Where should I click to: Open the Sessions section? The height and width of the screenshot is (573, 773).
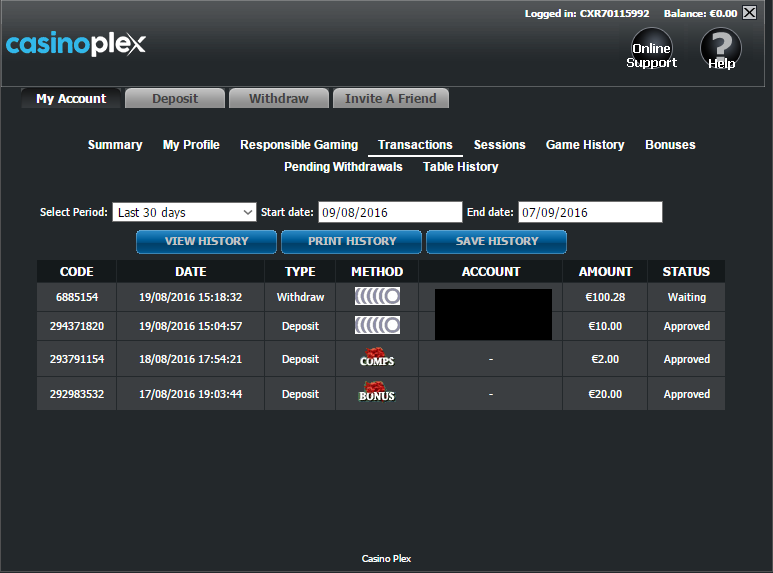pyautogui.click(x=499, y=144)
